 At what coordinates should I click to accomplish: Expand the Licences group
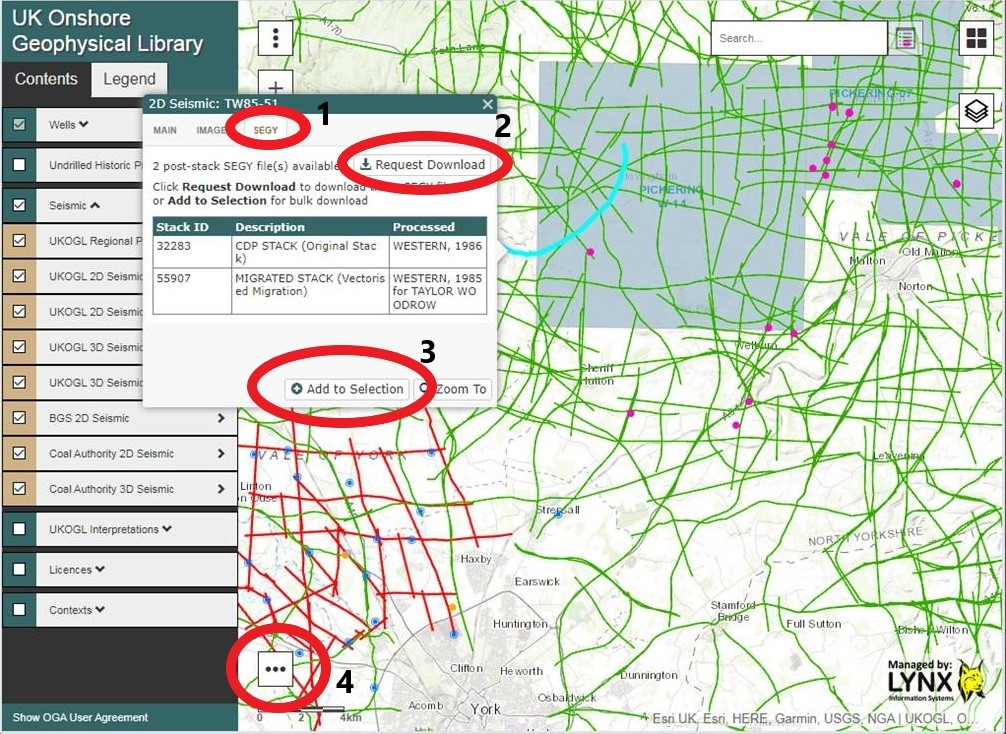pyautogui.click(x=99, y=570)
